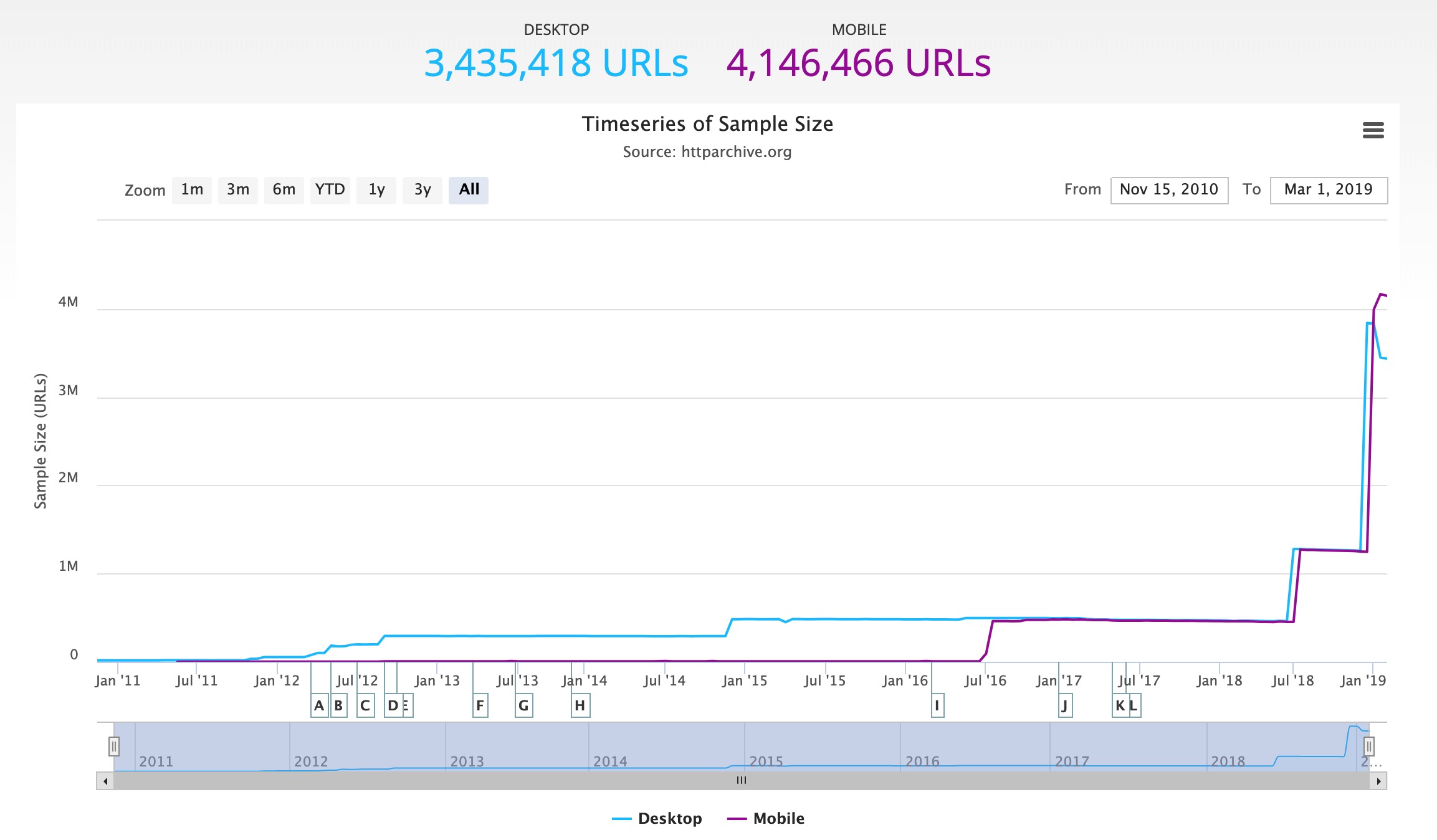The image size is (1437, 840).
Task: Open annotation flag F
Action: pos(480,705)
